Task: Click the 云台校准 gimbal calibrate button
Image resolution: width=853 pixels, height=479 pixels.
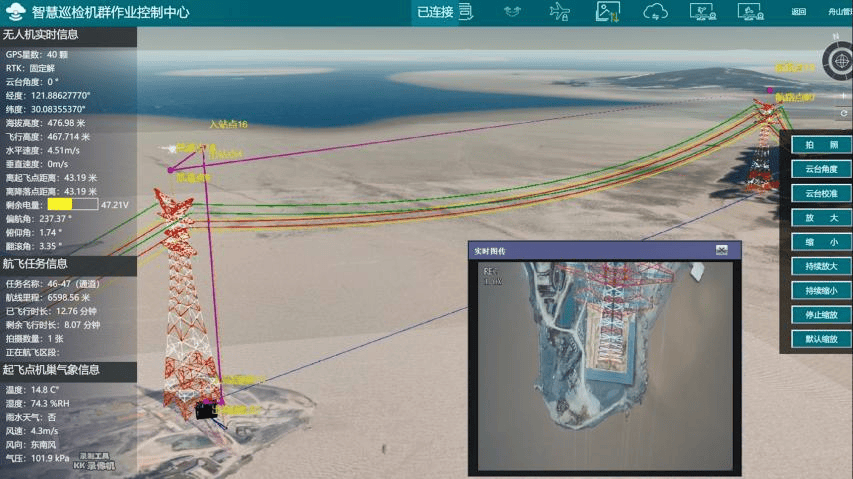Action: 820,193
